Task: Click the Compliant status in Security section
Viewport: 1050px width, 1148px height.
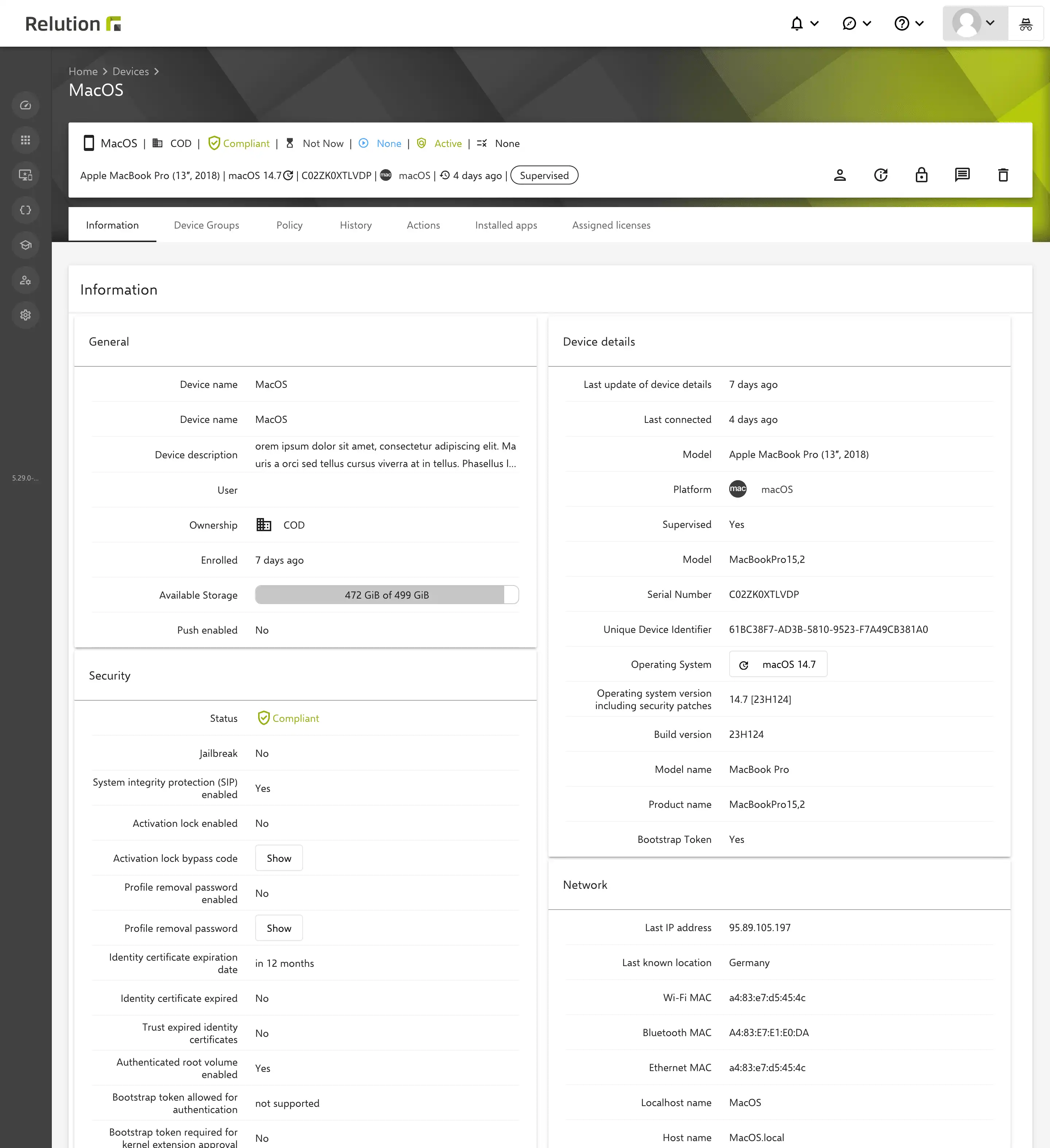Action: (x=288, y=718)
